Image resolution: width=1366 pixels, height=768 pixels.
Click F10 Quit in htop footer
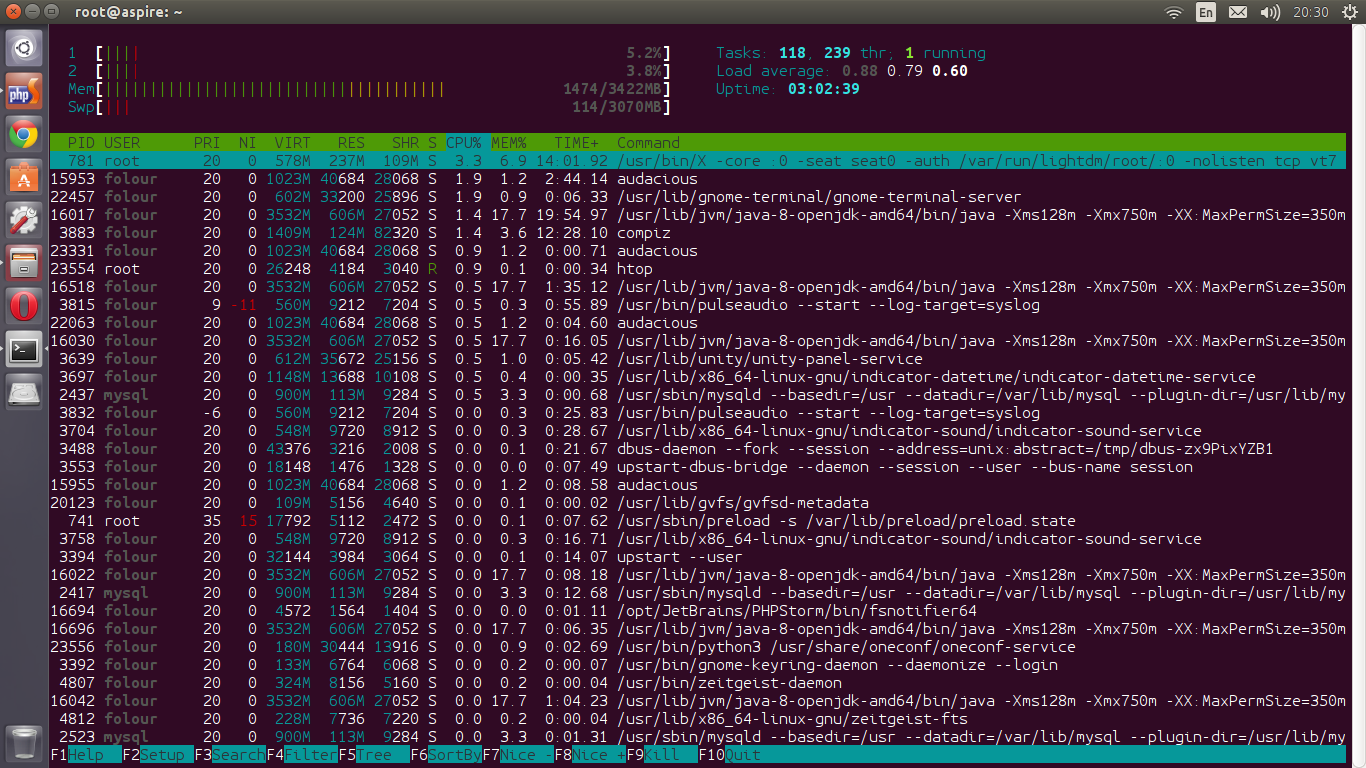tap(742, 755)
